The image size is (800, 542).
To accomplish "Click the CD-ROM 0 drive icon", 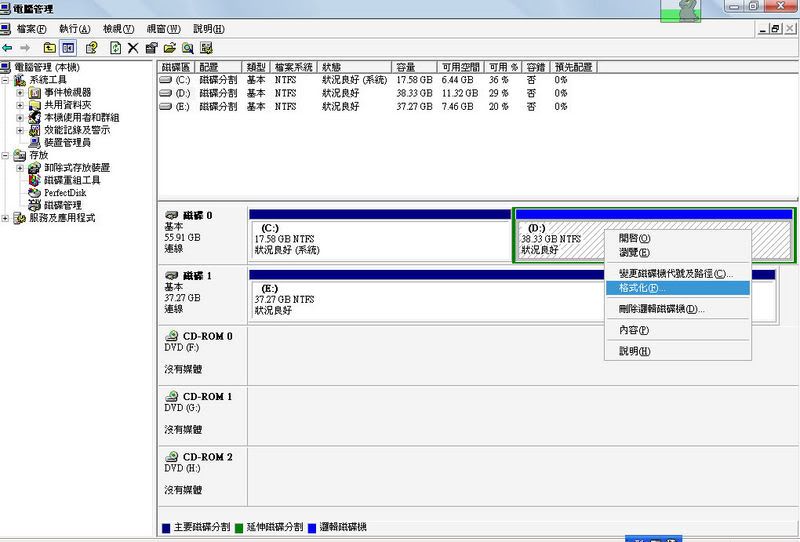I will pos(172,337).
